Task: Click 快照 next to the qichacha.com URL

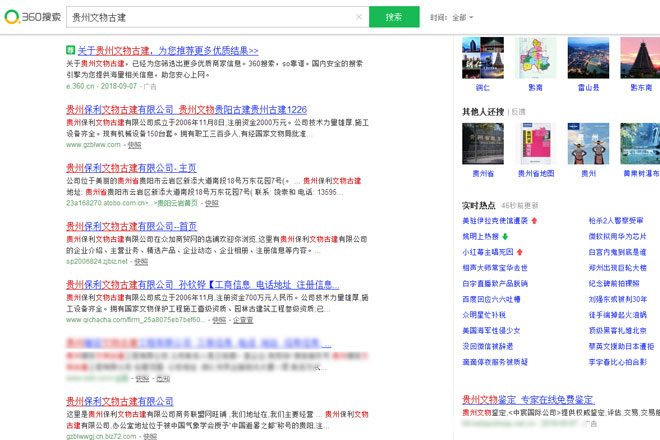Action: 219,320
